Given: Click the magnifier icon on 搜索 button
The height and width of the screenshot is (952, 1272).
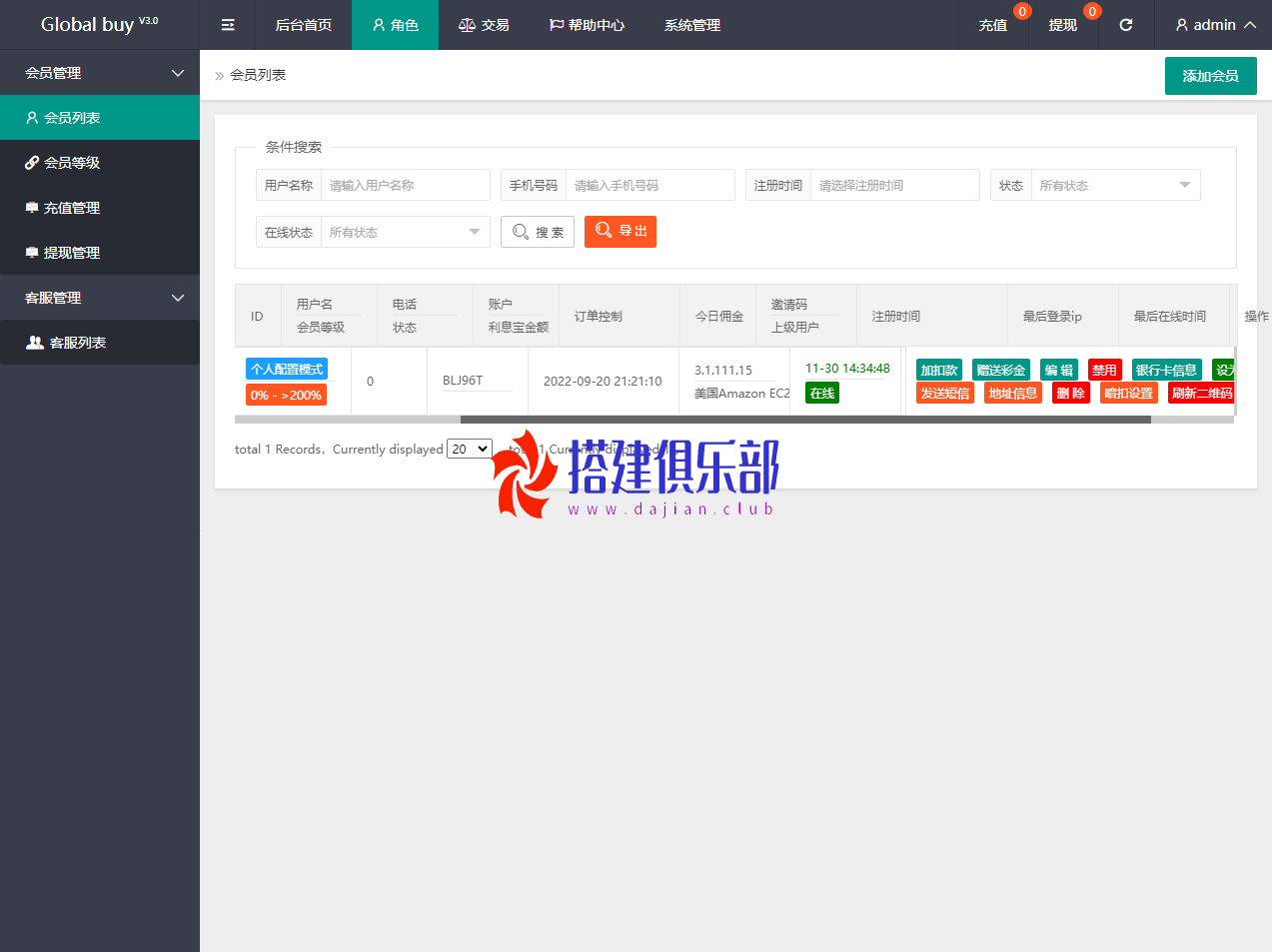Looking at the screenshot, I should (521, 232).
